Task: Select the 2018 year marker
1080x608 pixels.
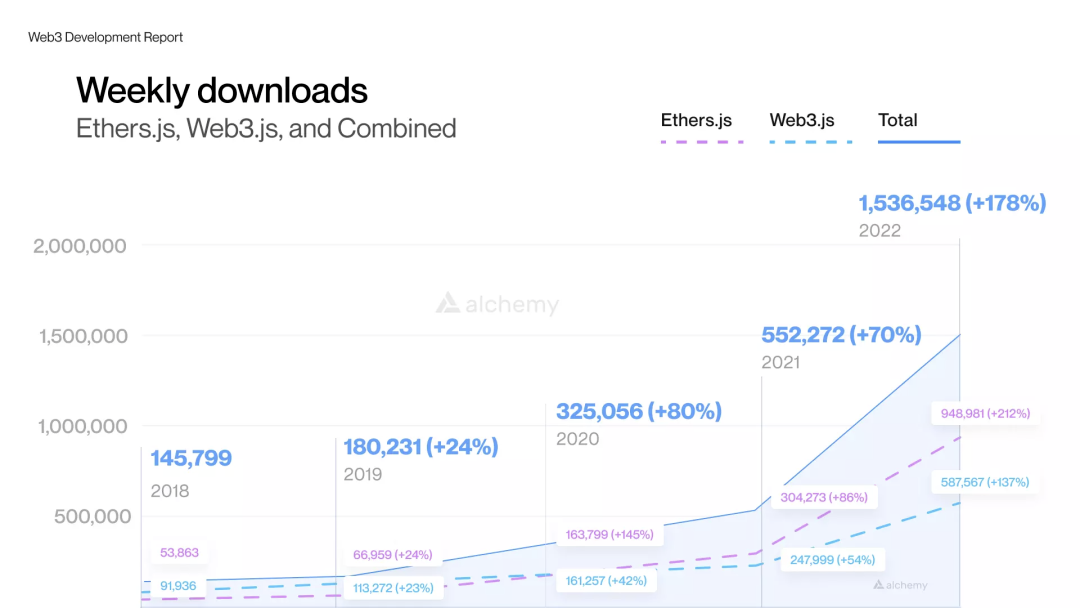Action: pyautogui.click(x=170, y=491)
